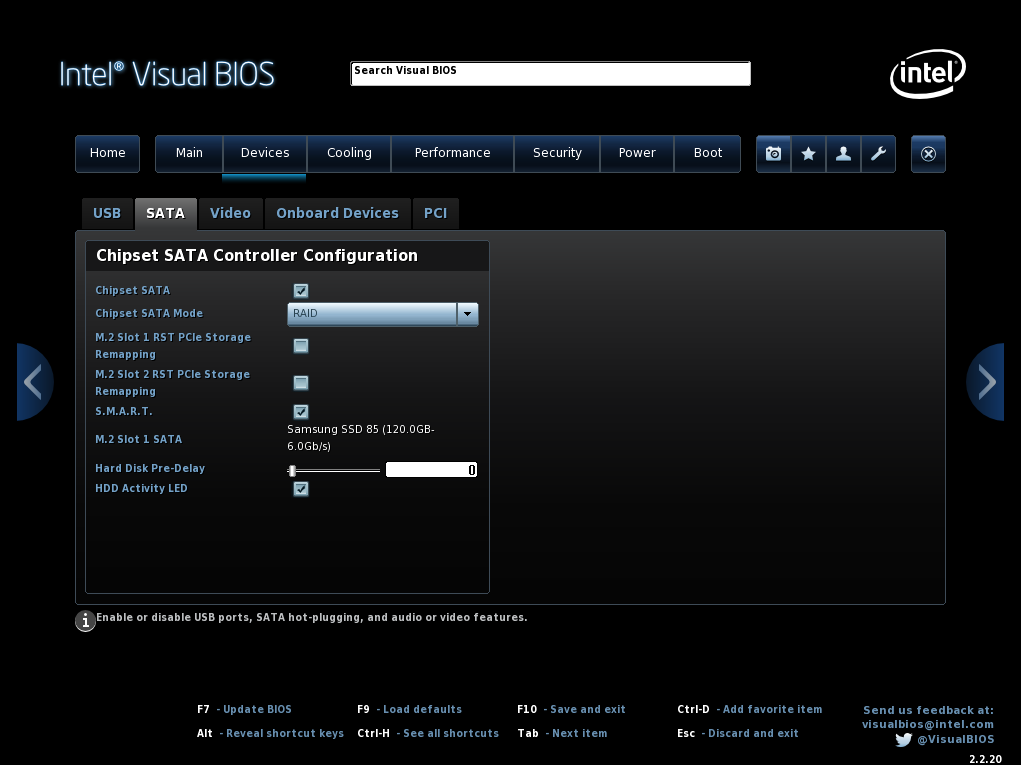The image size is (1021, 765).
Task: Click See all shortcuts link
Action: [451, 733]
